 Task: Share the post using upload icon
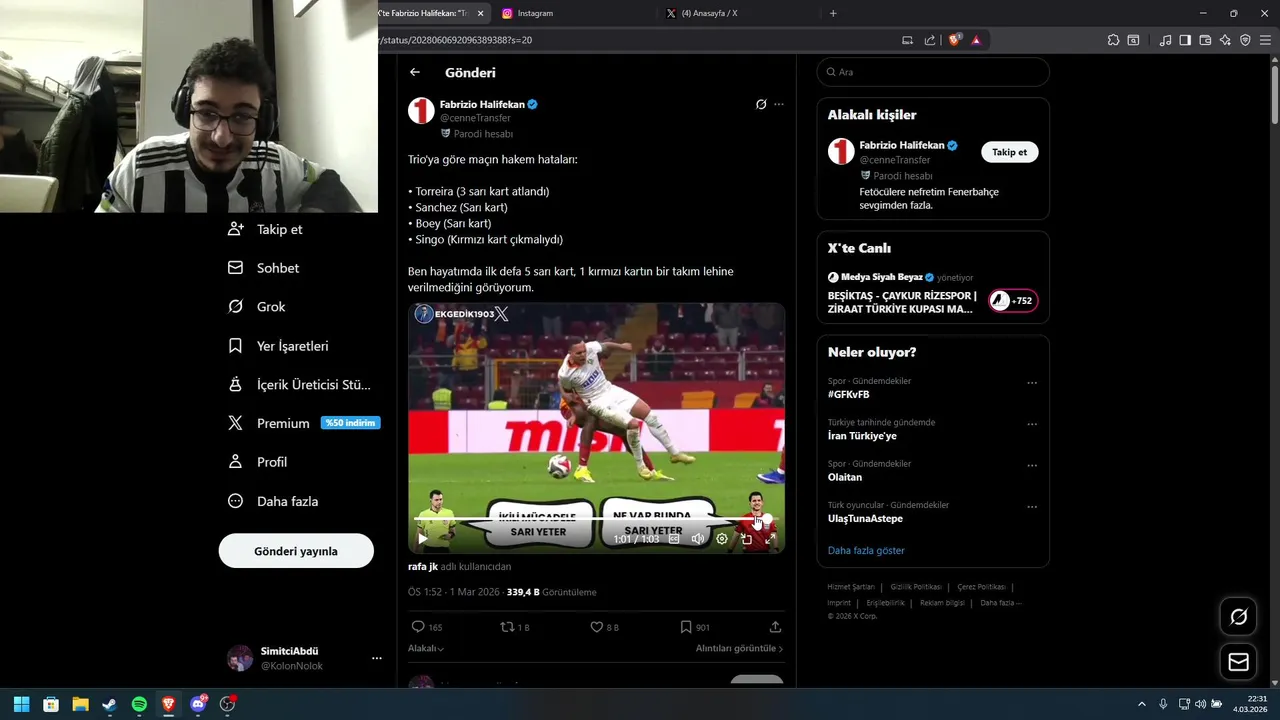click(775, 627)
